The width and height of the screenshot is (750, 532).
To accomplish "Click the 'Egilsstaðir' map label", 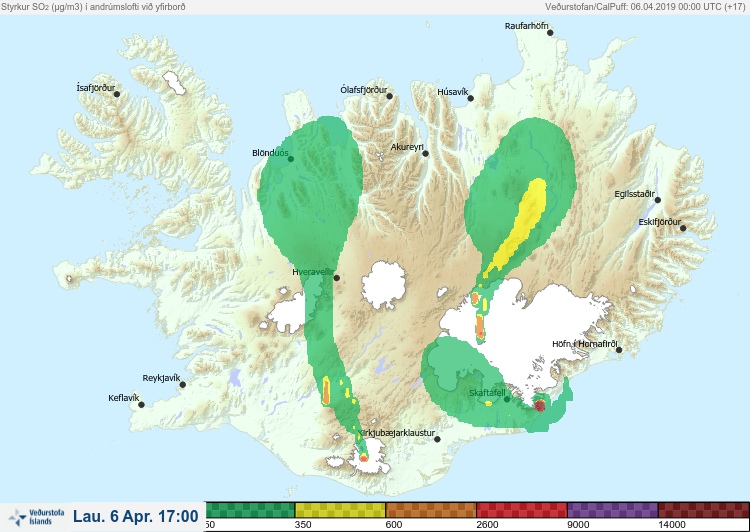I will (634, 194).
